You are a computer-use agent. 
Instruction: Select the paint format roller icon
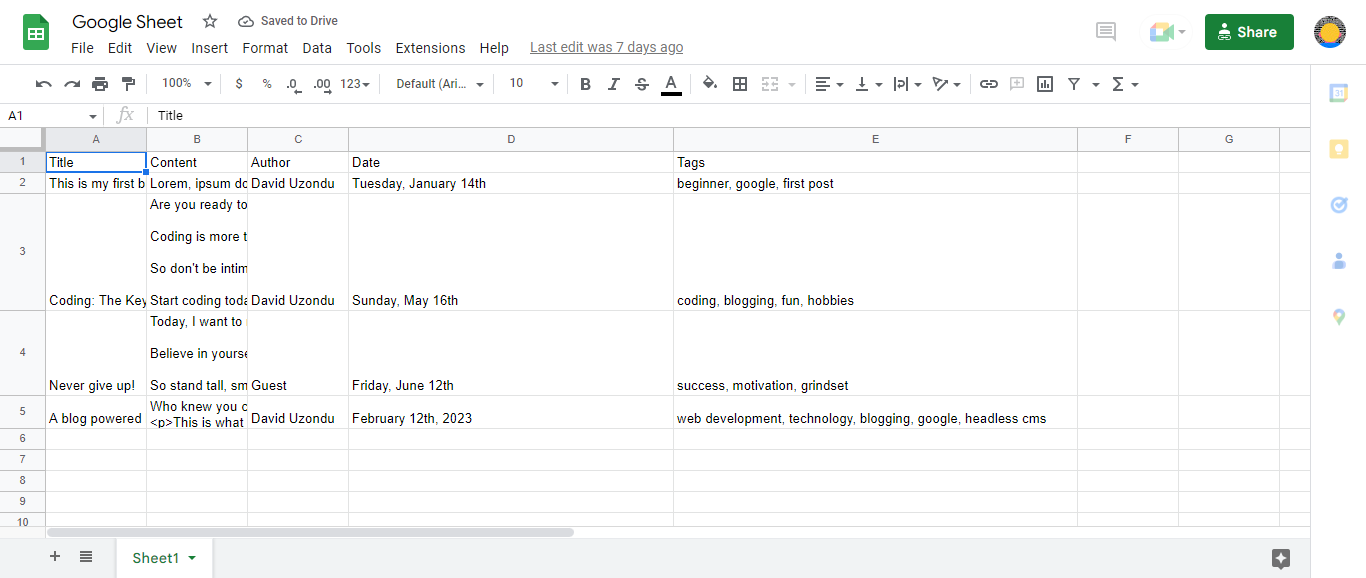point(128,84)
